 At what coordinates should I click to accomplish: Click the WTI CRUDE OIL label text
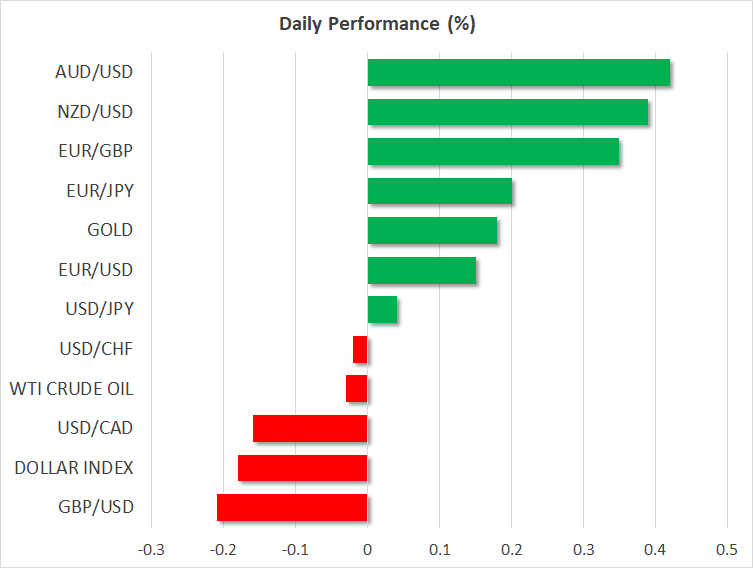point(71,389)
